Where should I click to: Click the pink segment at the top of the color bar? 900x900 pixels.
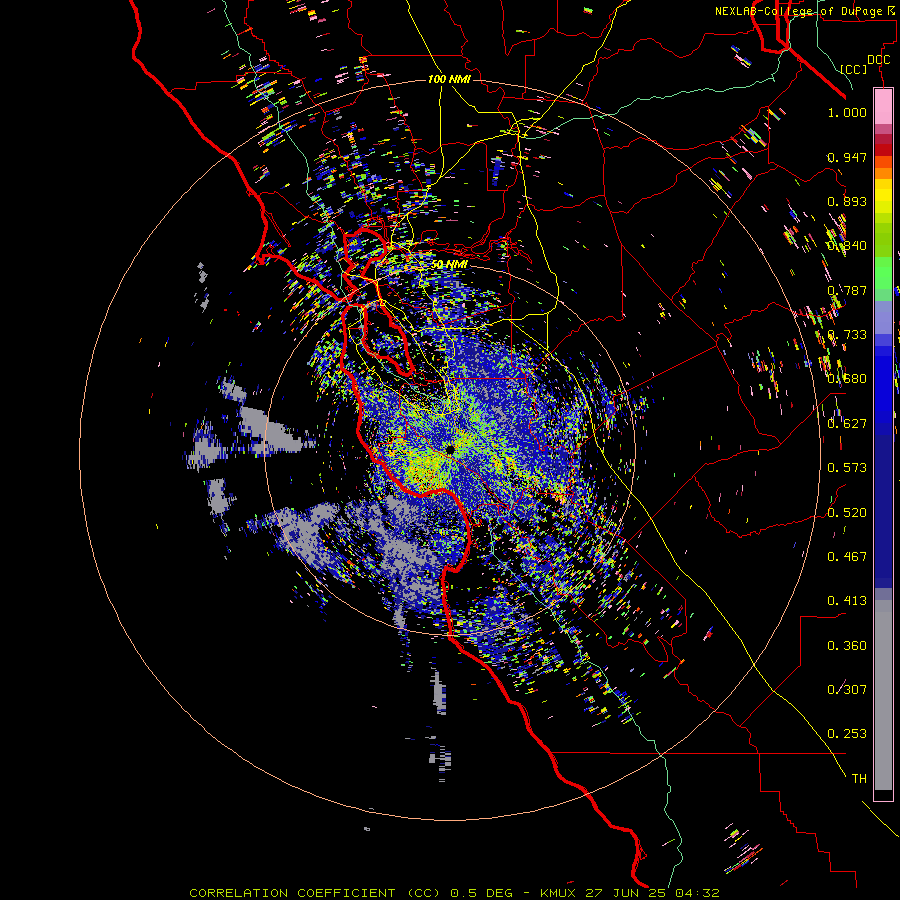(x=883, y=106)
